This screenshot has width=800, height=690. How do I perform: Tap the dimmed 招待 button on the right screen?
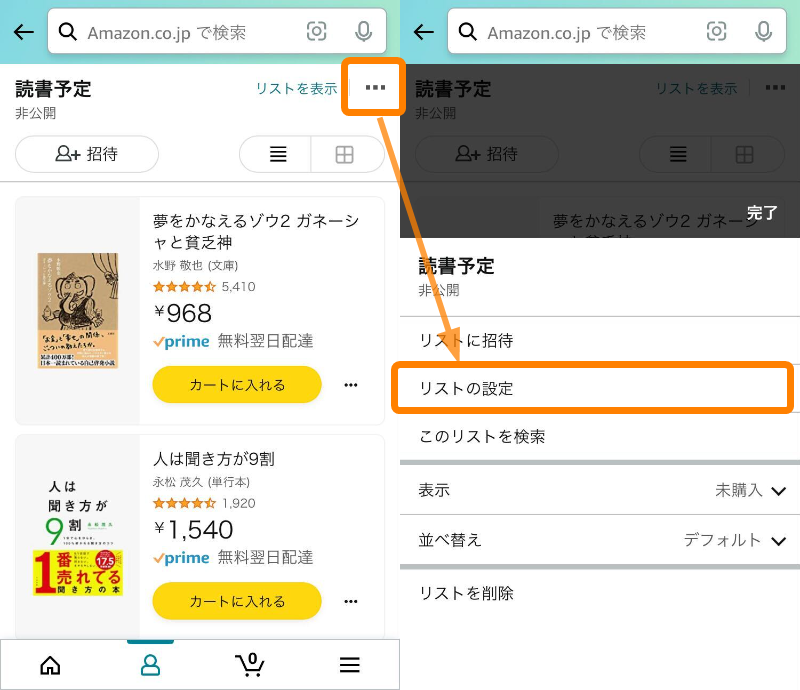click(x=487, y=154)
